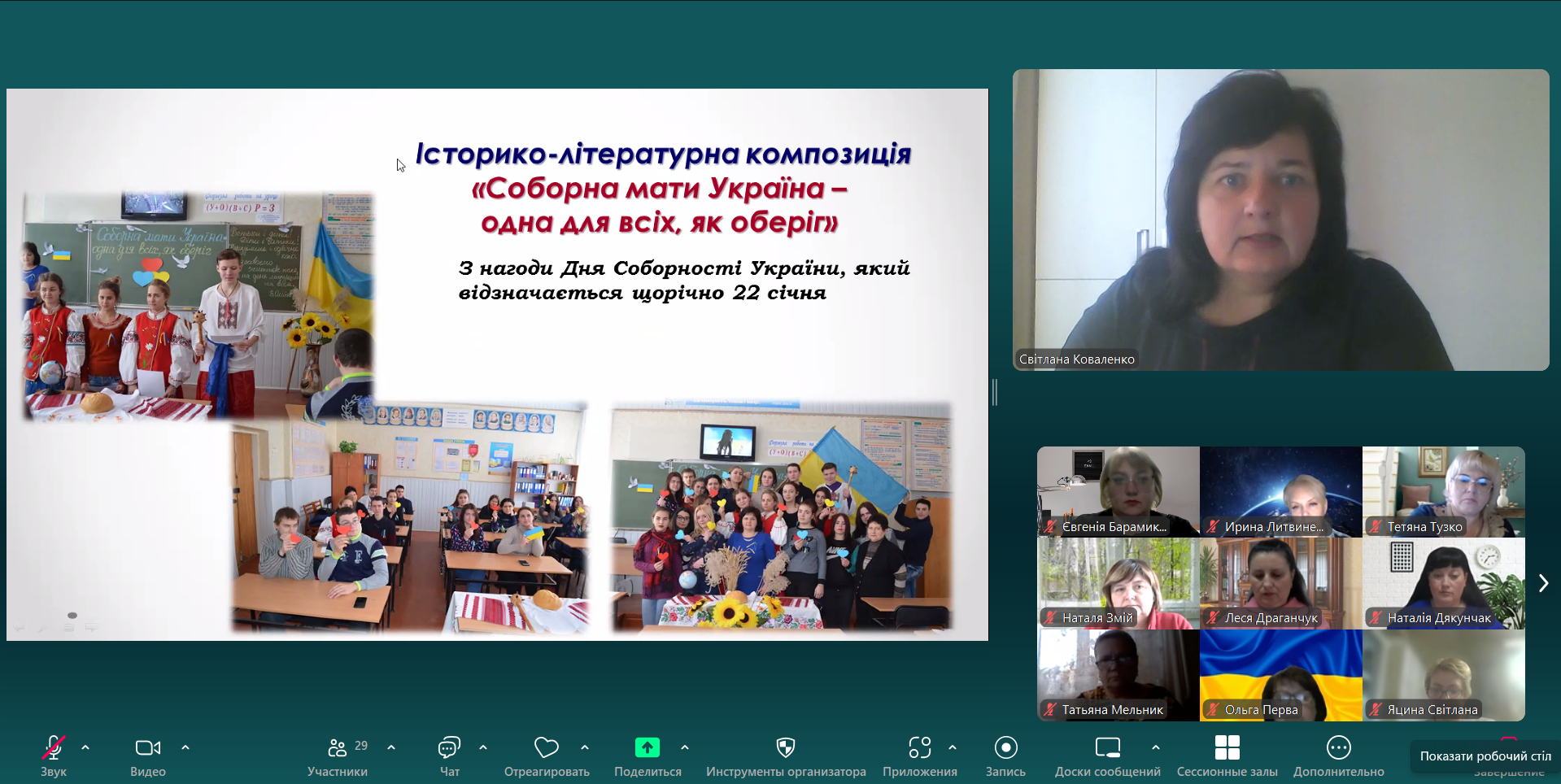Select Ирина Литвине participant tile

point(1281,491)
